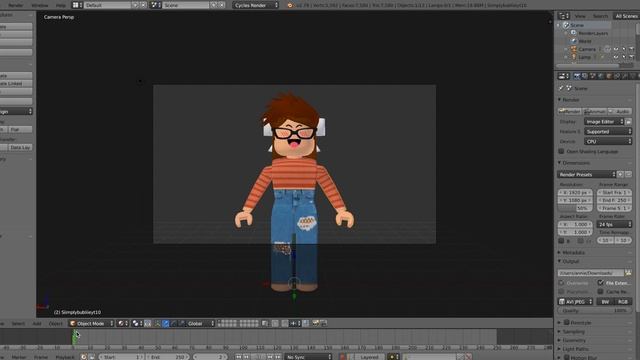Open the World properties tab icon
This screenshot has width=640, height=360.
click(x=601, y=76)
